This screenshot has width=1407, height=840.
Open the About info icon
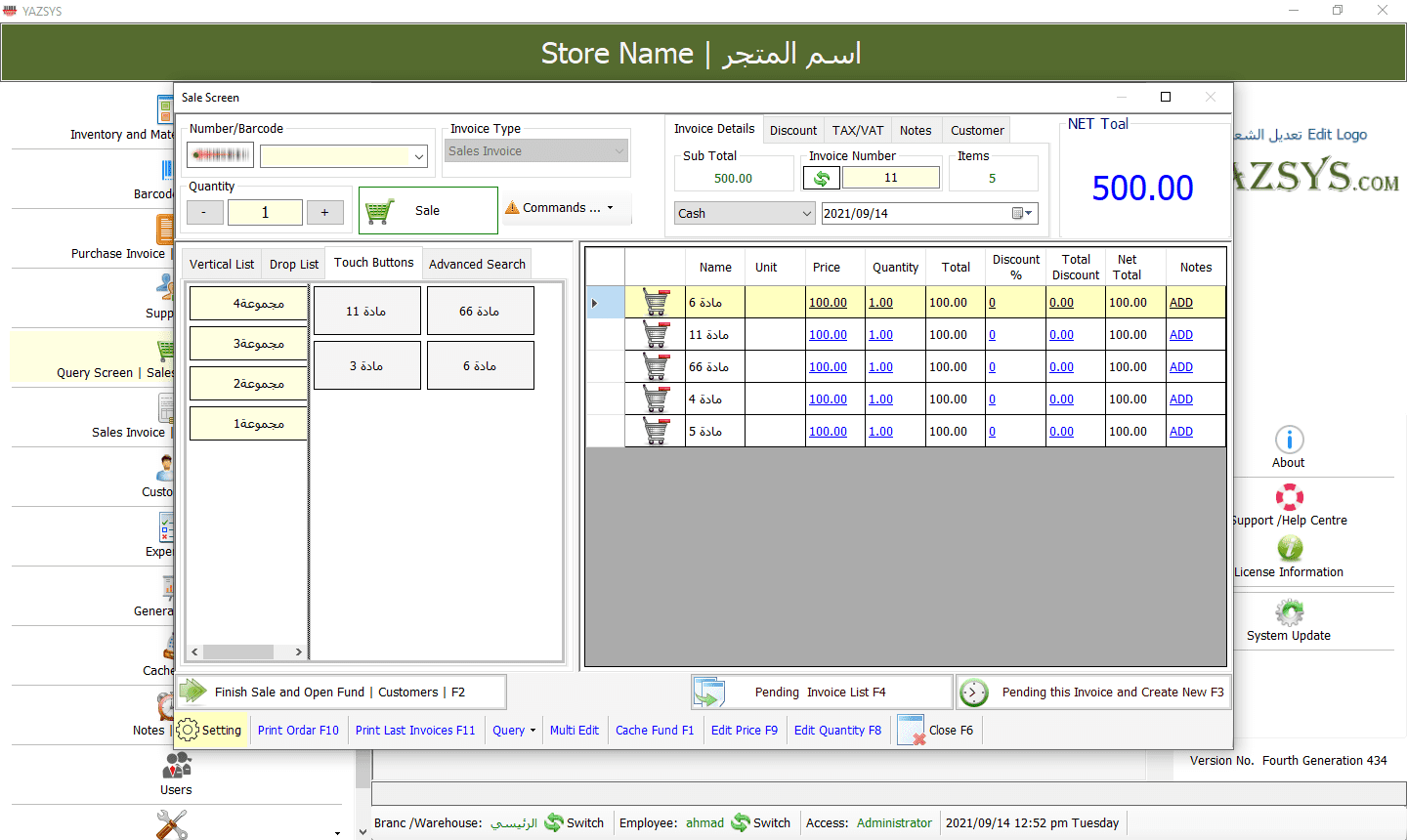point(1289,440)
